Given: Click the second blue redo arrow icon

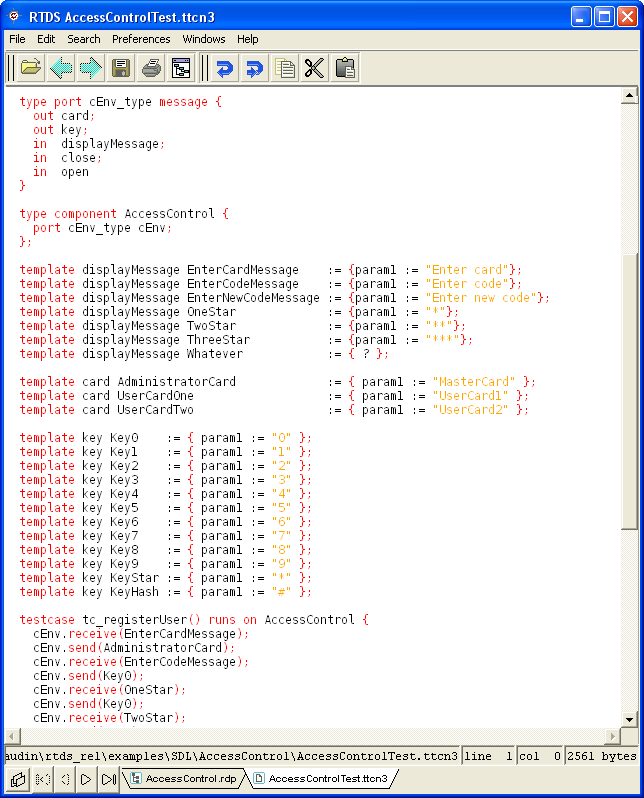Looking at the screenshot, I should tap(255, 68).
